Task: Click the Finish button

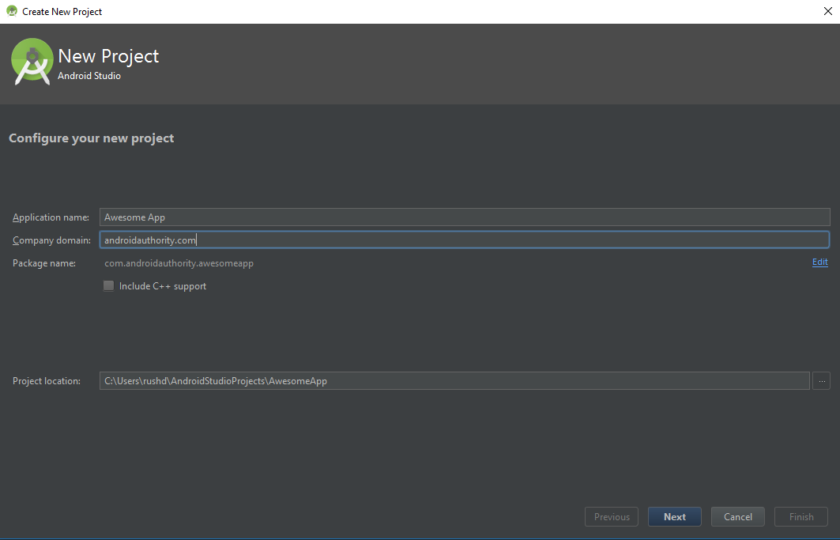Action: [x=801, y=517]
